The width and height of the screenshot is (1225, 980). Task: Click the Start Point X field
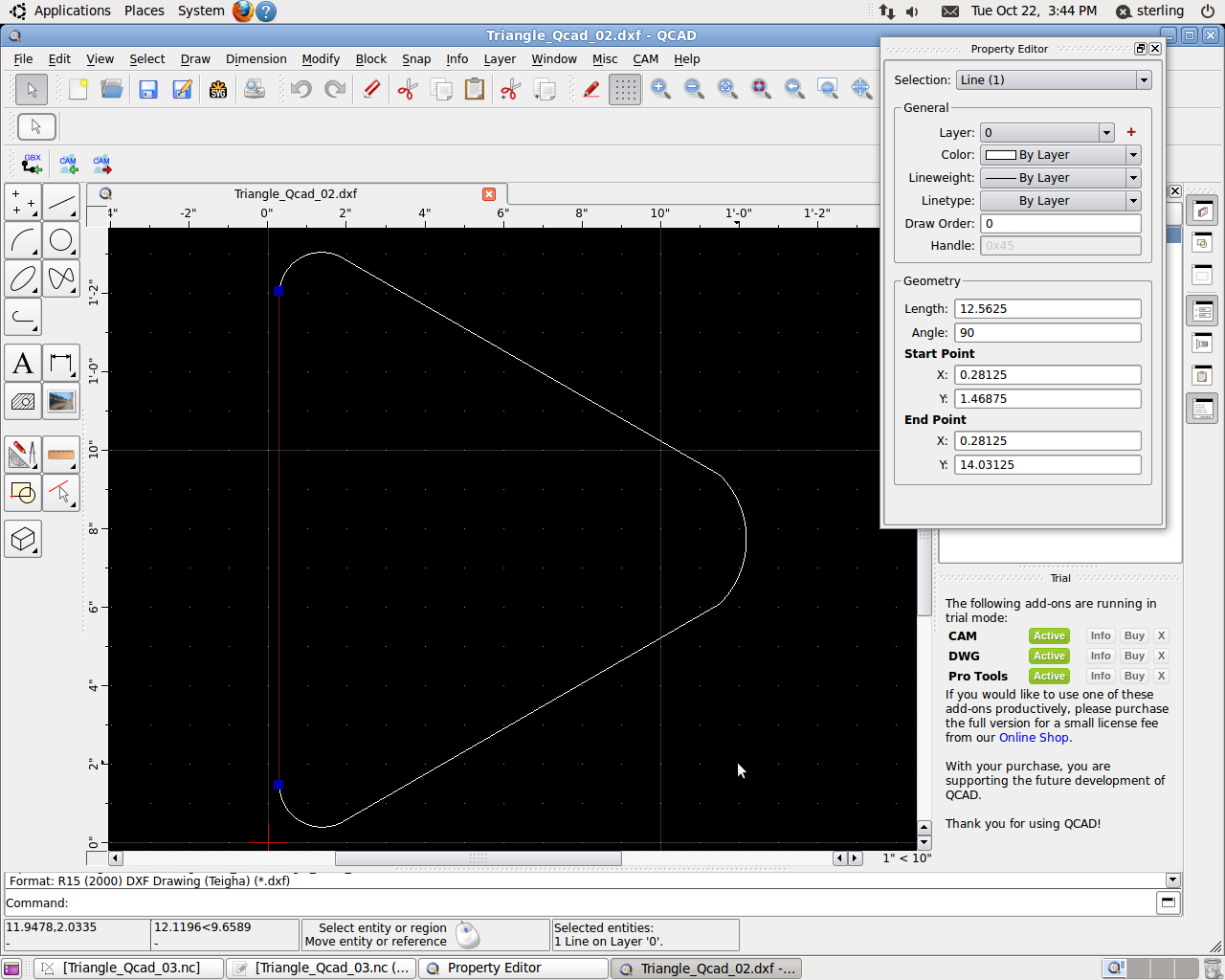[x=1047, y=375]
